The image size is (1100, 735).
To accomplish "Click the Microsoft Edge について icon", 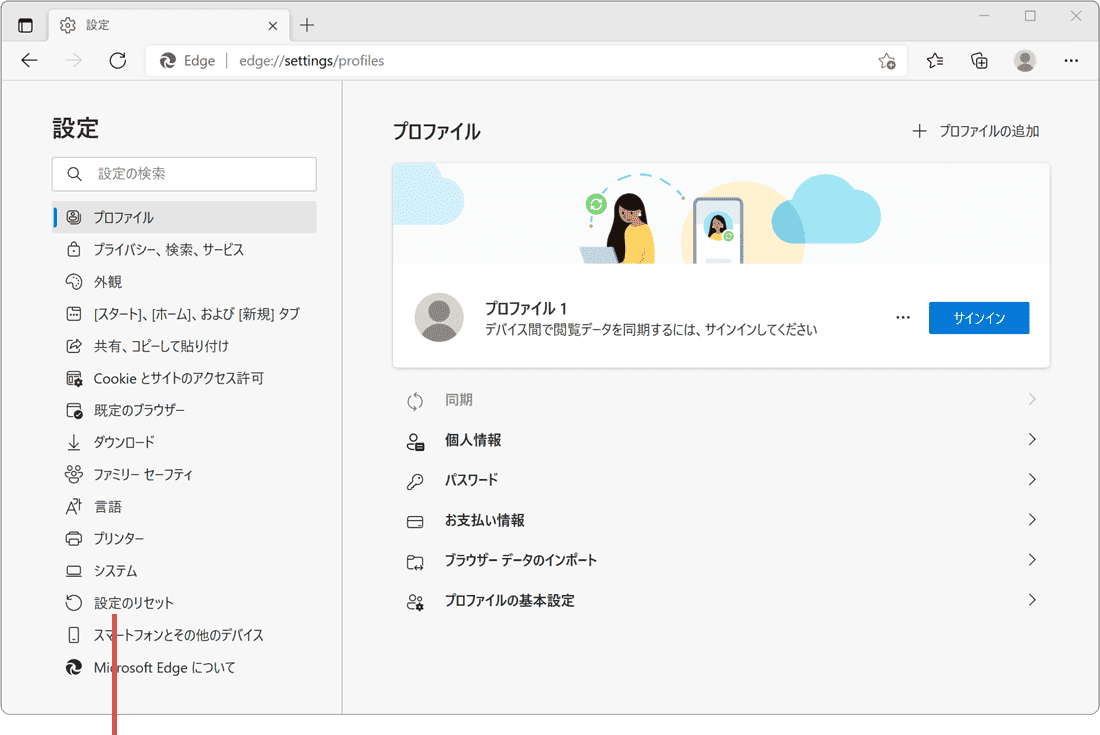I will tap(73, 667).
